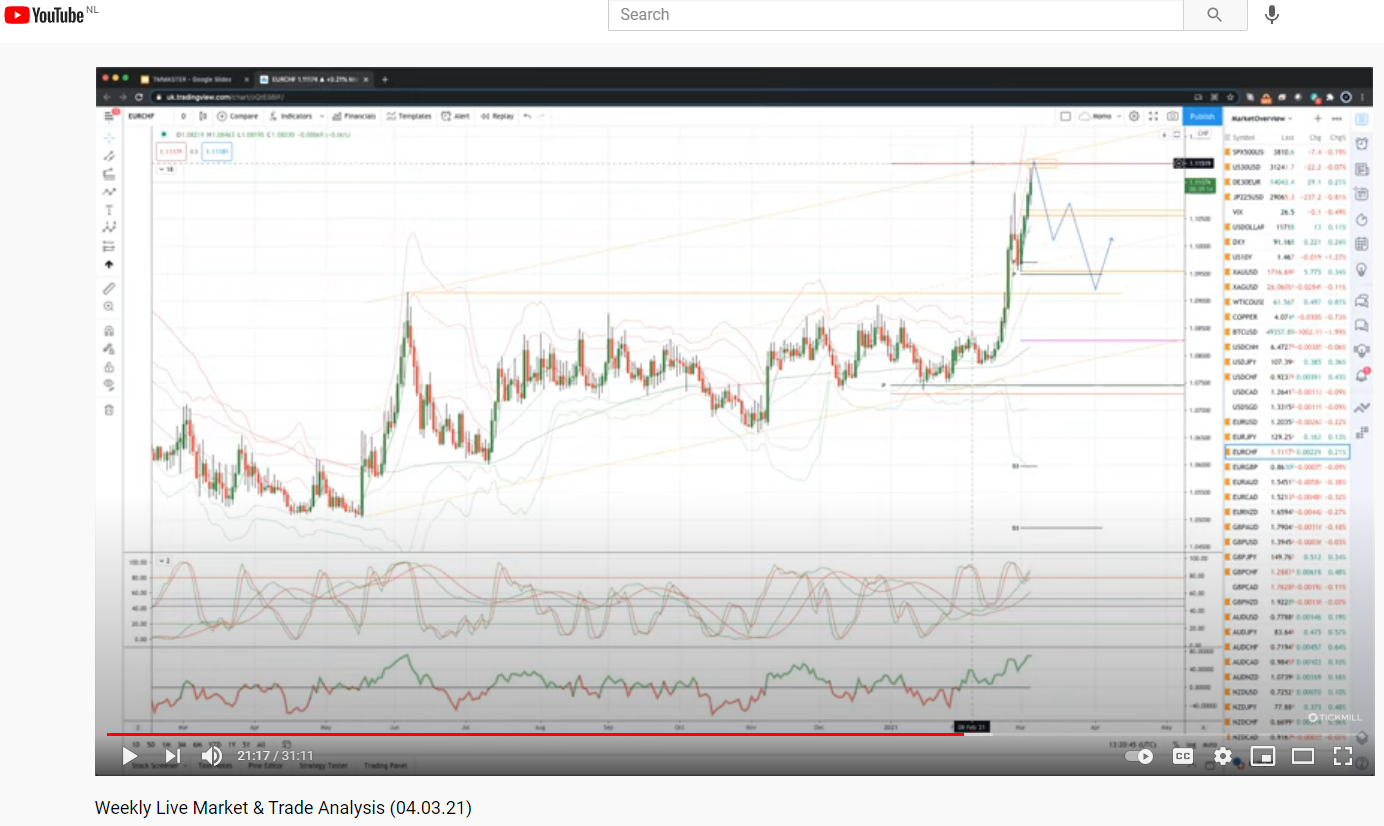Click the magnifier search button
The height and width of the screenshot is (826, 1384).
click(1215, 15)
